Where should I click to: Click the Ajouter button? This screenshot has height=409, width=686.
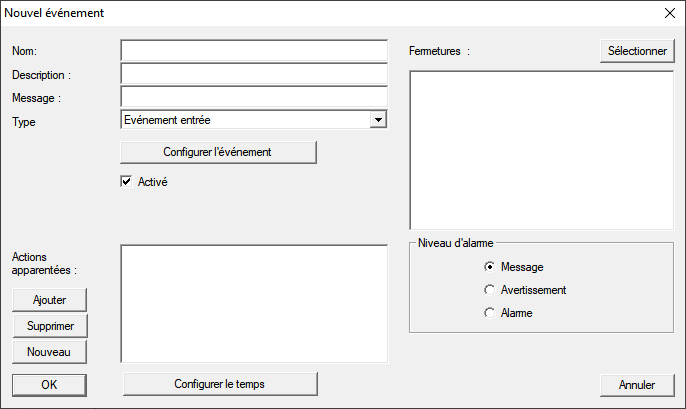tap(50, 300)
